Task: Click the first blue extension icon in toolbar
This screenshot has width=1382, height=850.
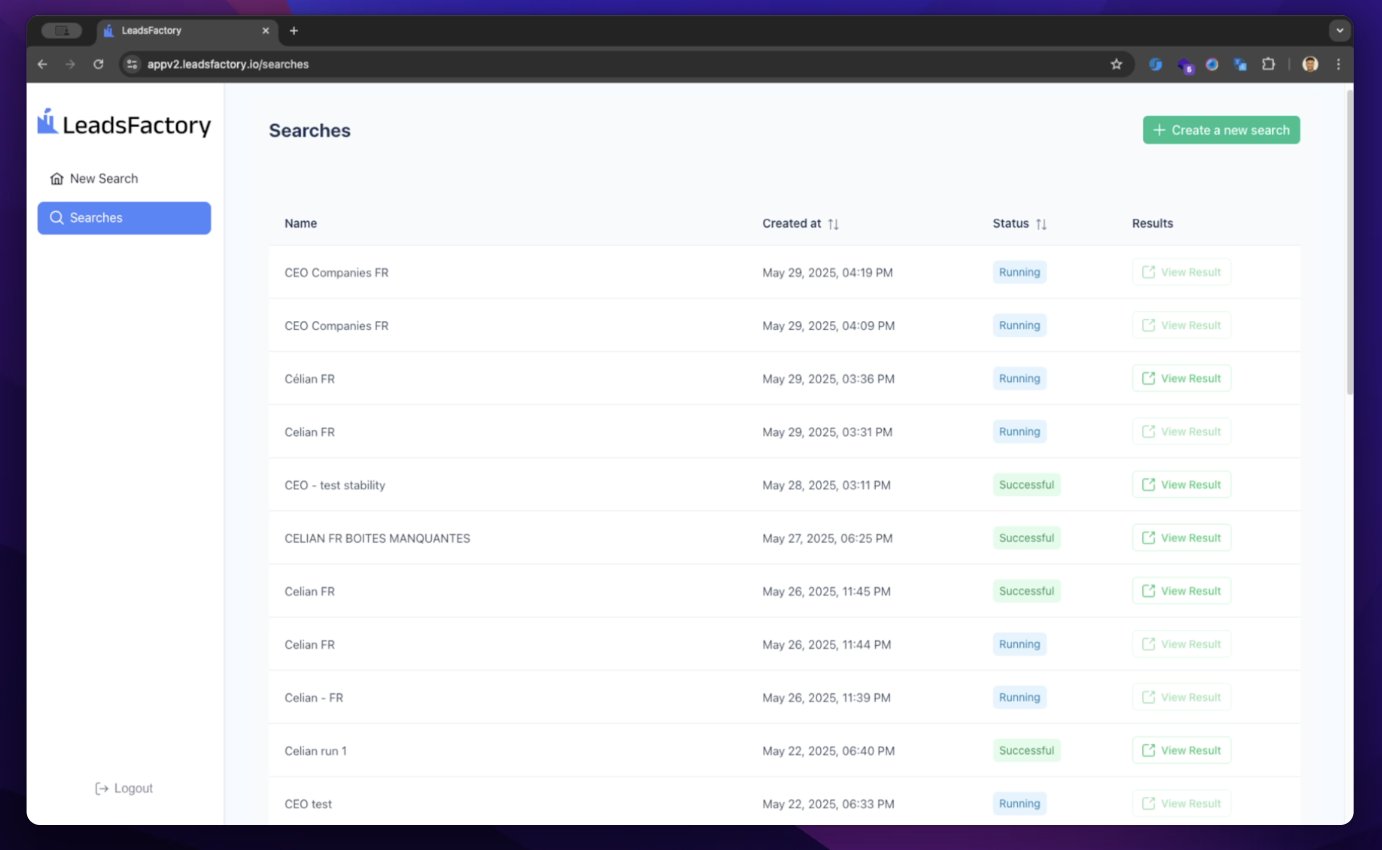Action: pos(1155,64)
